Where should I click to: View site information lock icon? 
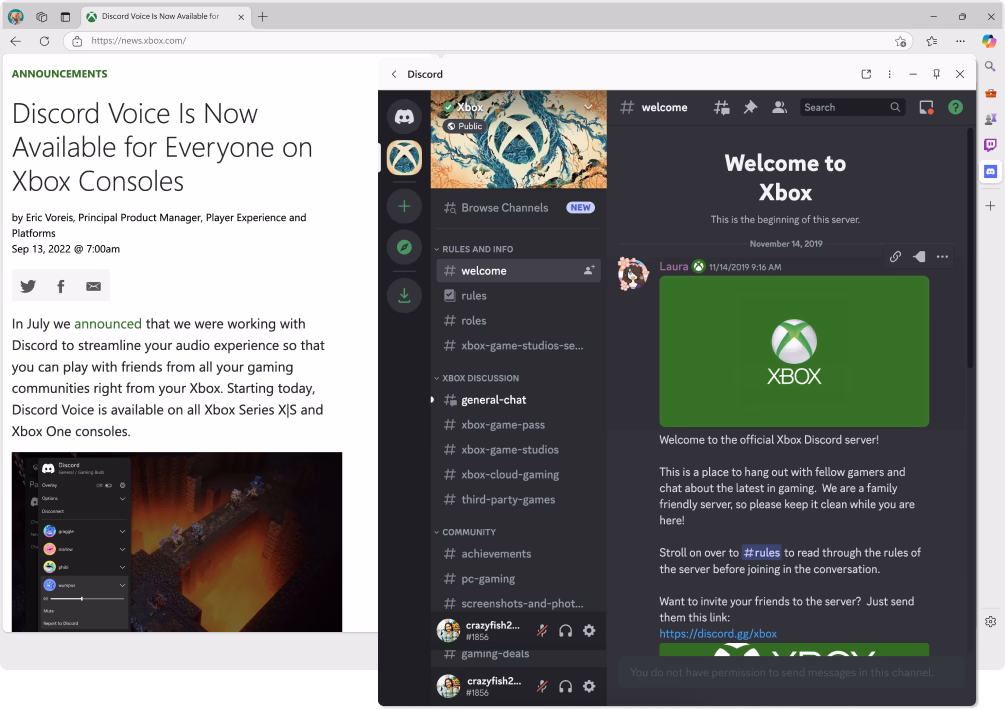click(x=77, y=41)
